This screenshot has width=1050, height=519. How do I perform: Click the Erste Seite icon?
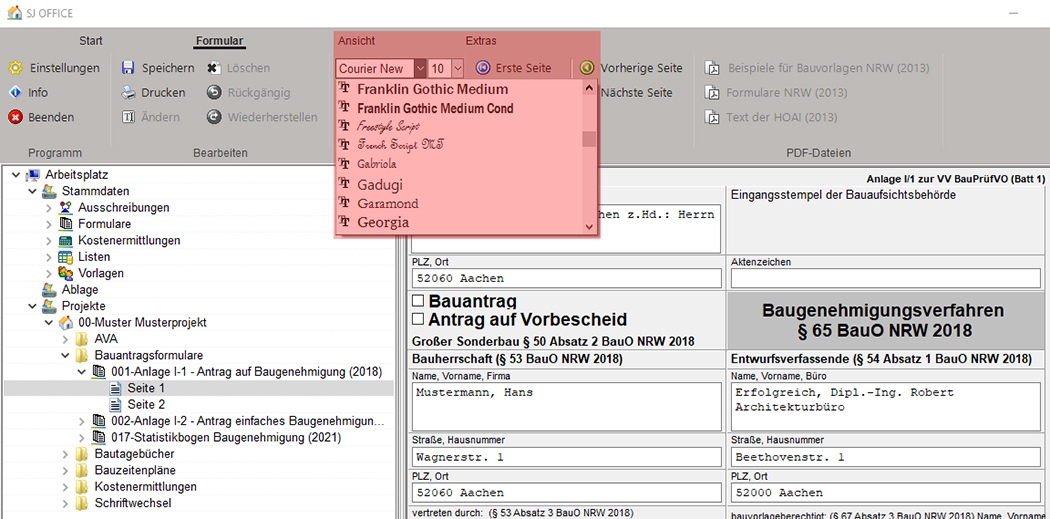[x=482, y=68]
